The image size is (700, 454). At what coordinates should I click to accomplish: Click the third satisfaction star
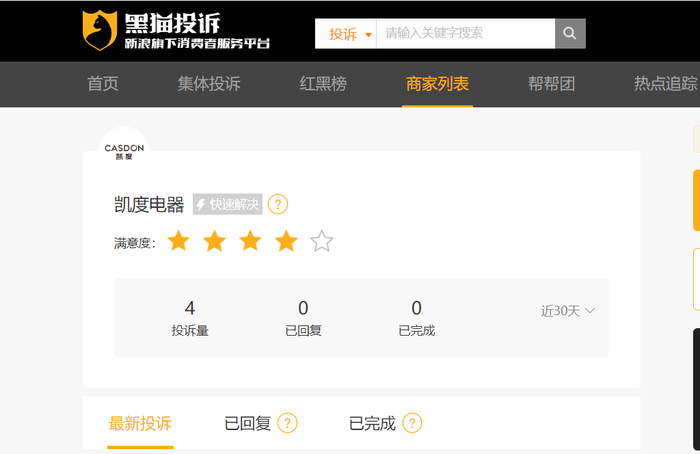(250, 241)
